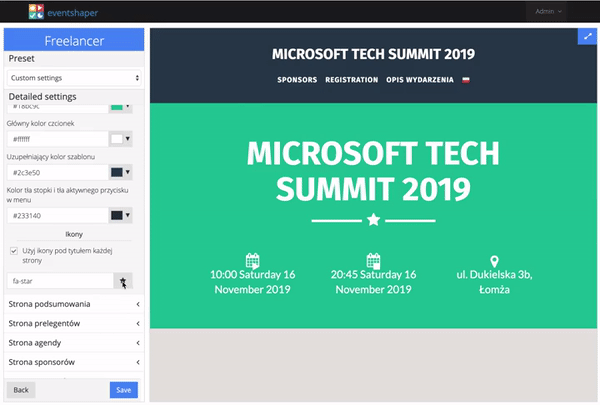Viewport: 600px width, 405px height.
Task: Click the location pin icon
Action: 494,261
